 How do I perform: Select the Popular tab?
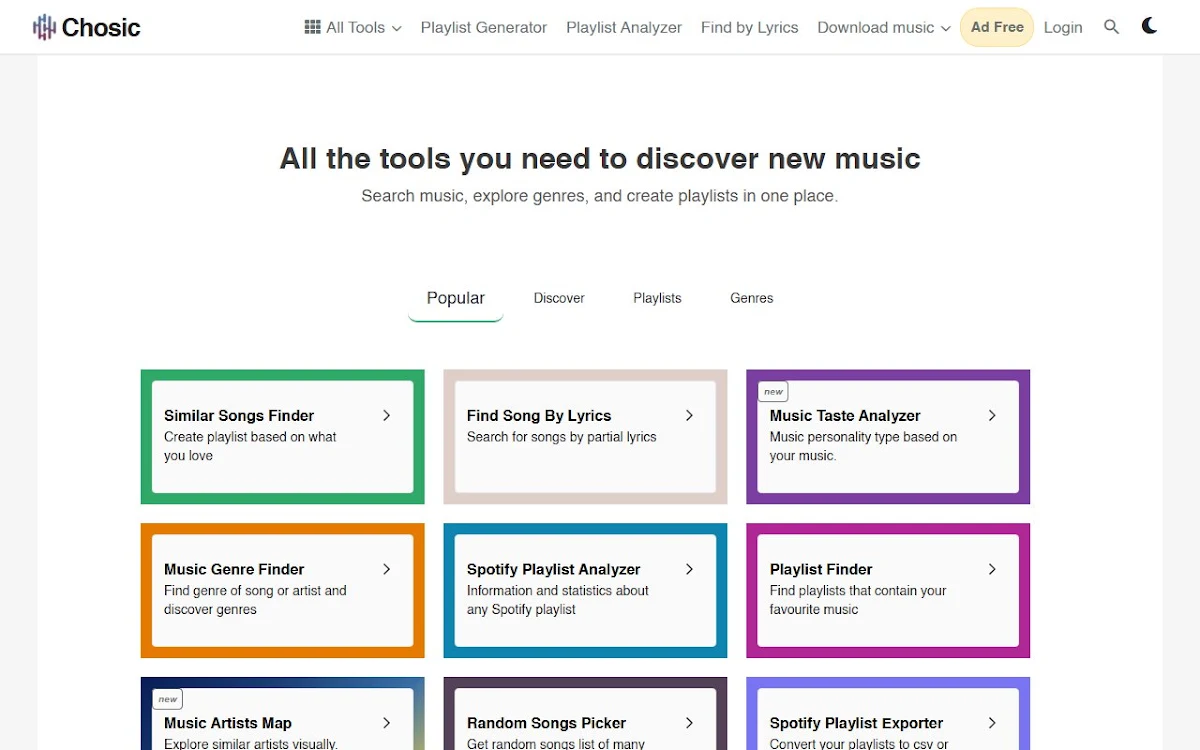click(456, 298)
